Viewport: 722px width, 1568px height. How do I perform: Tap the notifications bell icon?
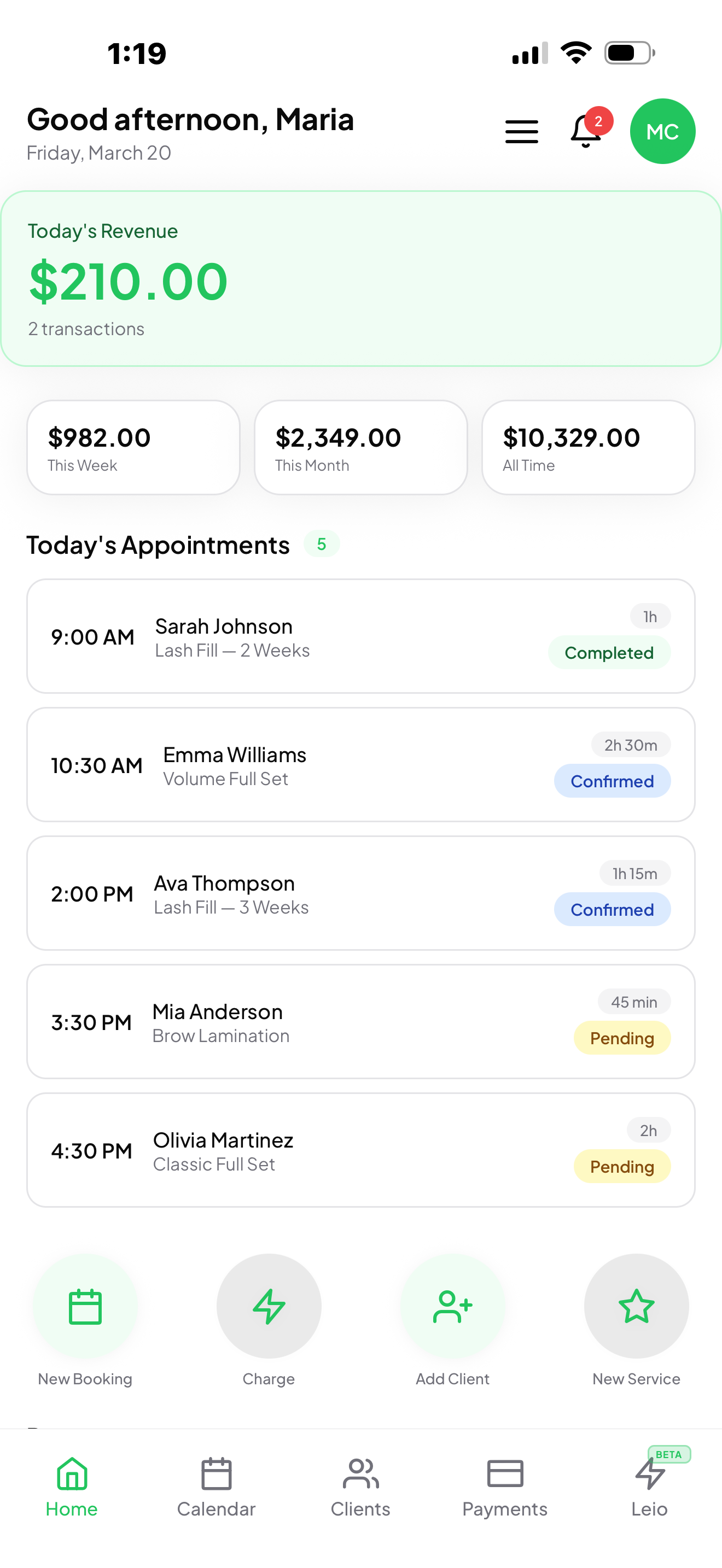point(586,131)
